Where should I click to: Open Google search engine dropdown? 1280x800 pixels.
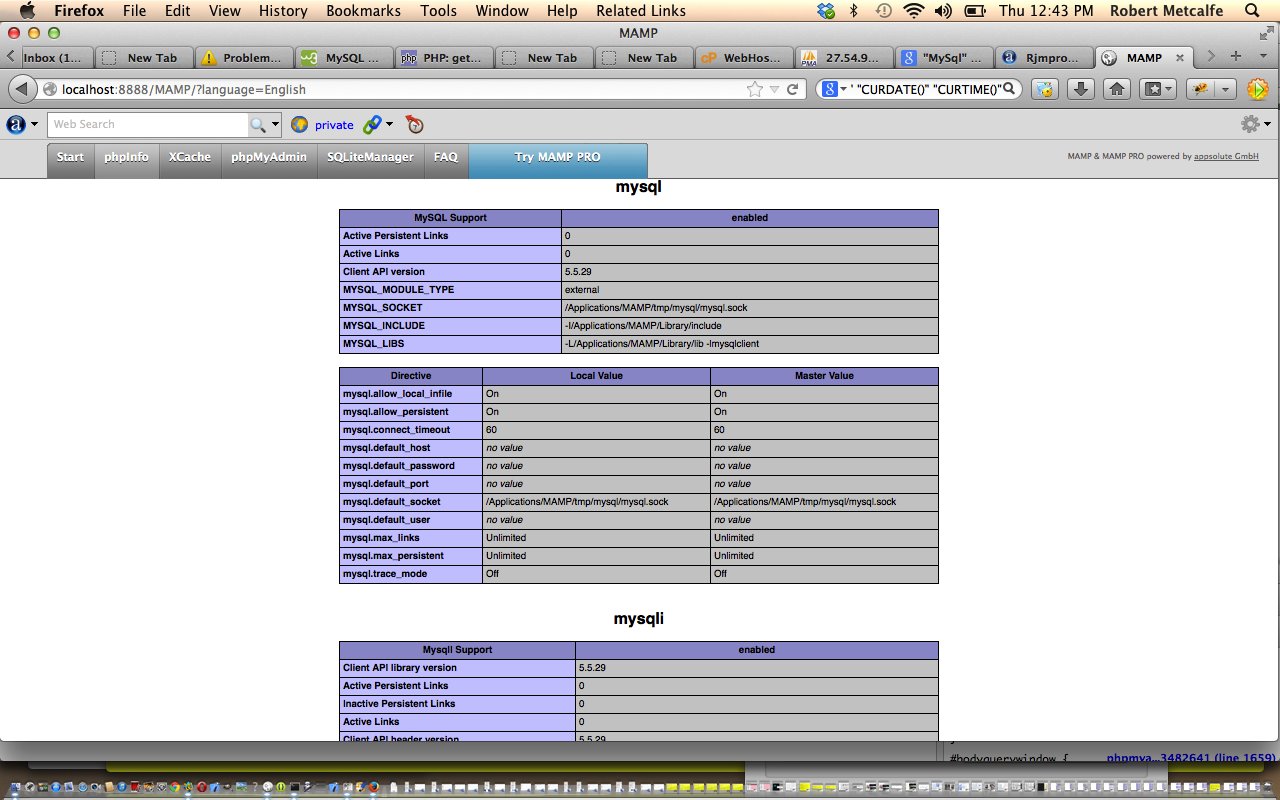click(843, 89)
